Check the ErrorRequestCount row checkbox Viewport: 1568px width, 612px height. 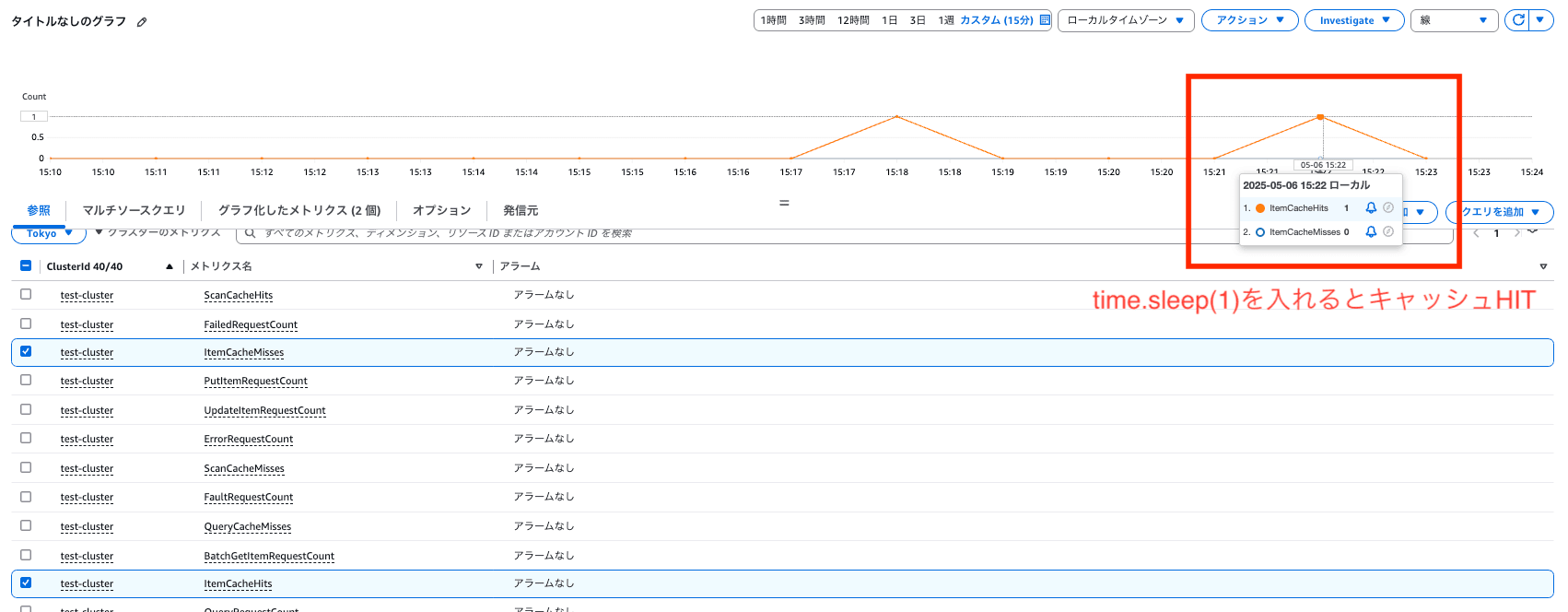coord(26,438)
